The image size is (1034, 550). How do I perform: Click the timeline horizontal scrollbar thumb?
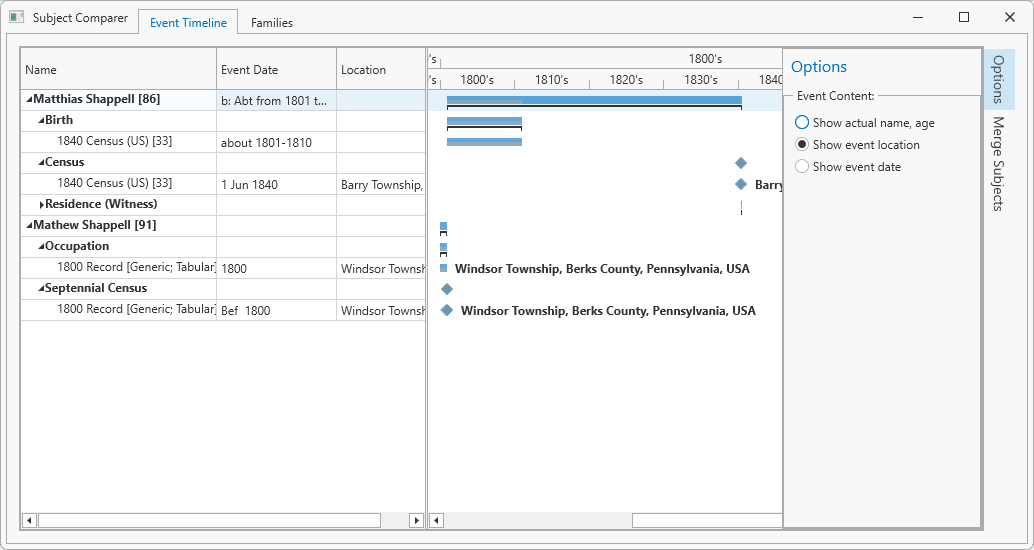click(x=706, y=521)
